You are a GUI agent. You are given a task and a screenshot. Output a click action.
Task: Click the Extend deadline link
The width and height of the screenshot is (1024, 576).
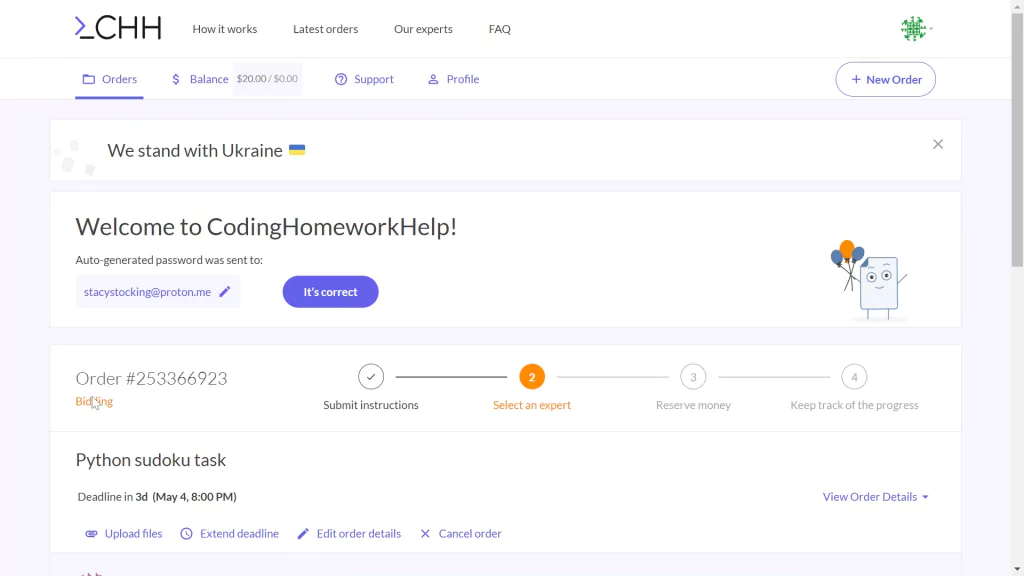pos(229,534)
